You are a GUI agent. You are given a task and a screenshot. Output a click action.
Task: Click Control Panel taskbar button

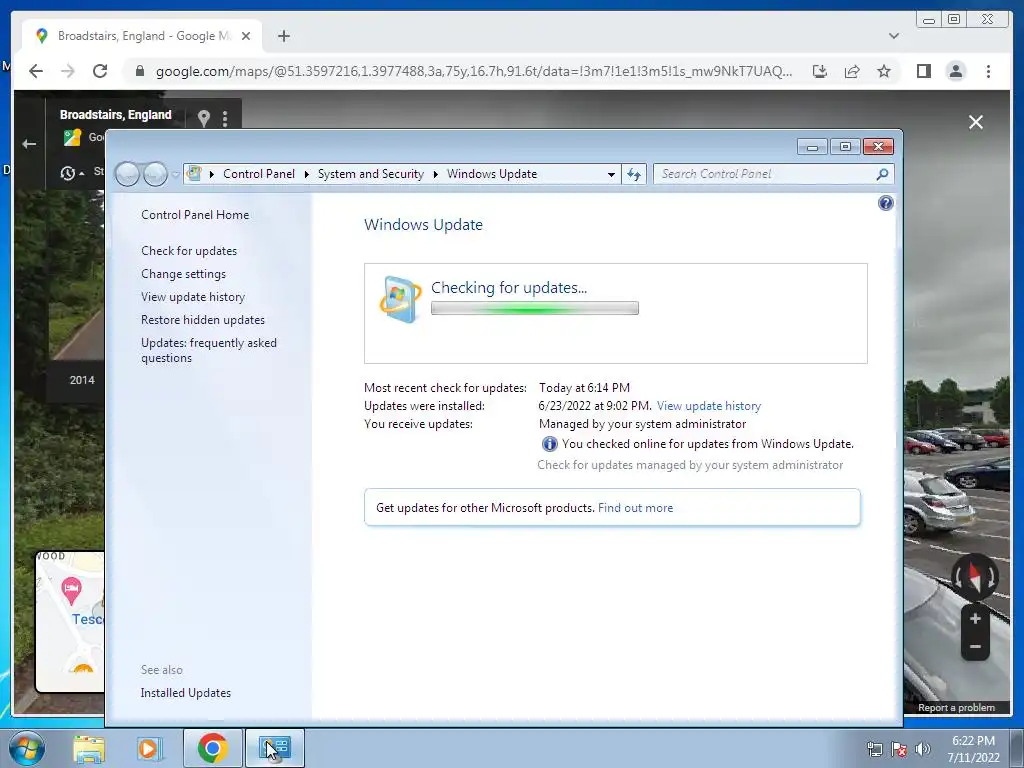(275, 748)
